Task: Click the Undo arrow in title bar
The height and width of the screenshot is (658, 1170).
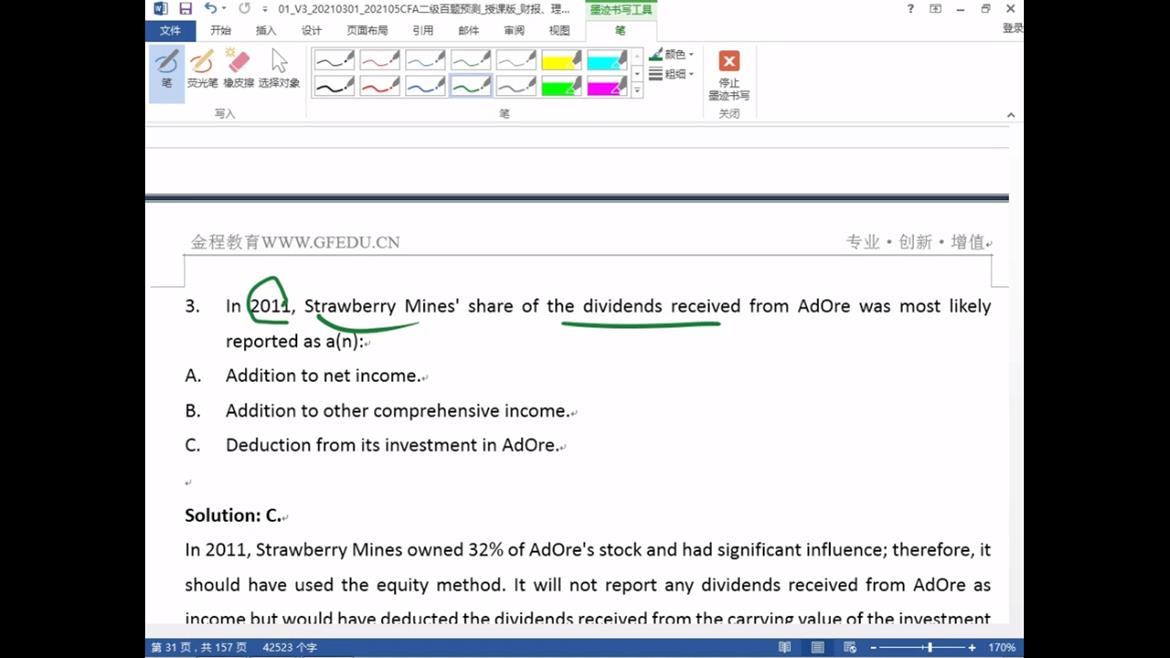Action: pos(210,9)
